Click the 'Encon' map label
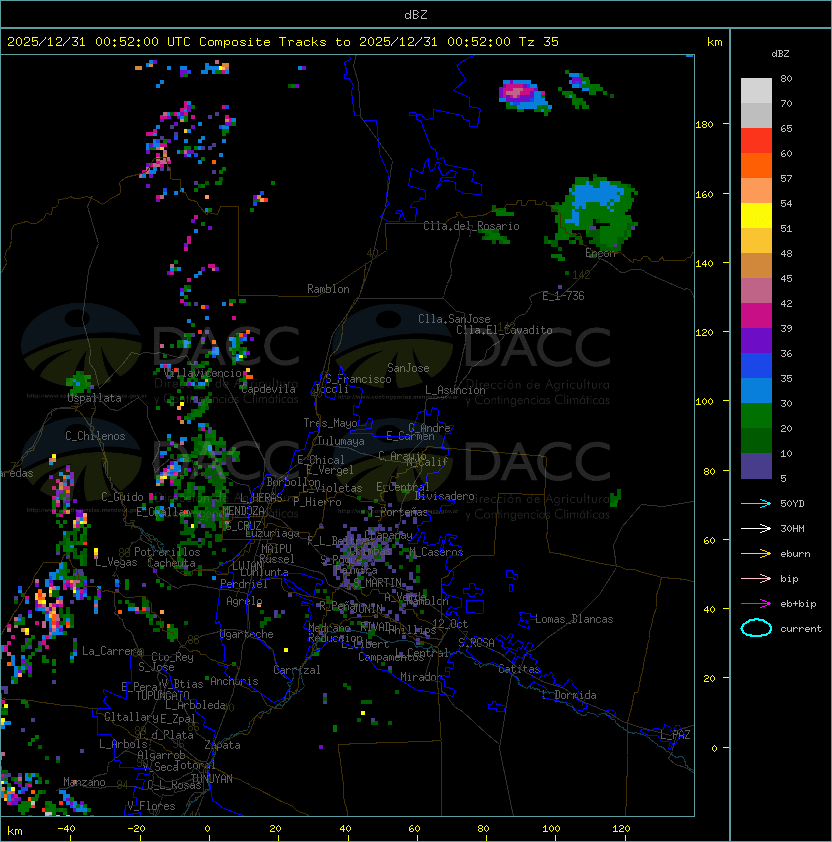Screen dimensions: 832x842 (x=600, y=253)
